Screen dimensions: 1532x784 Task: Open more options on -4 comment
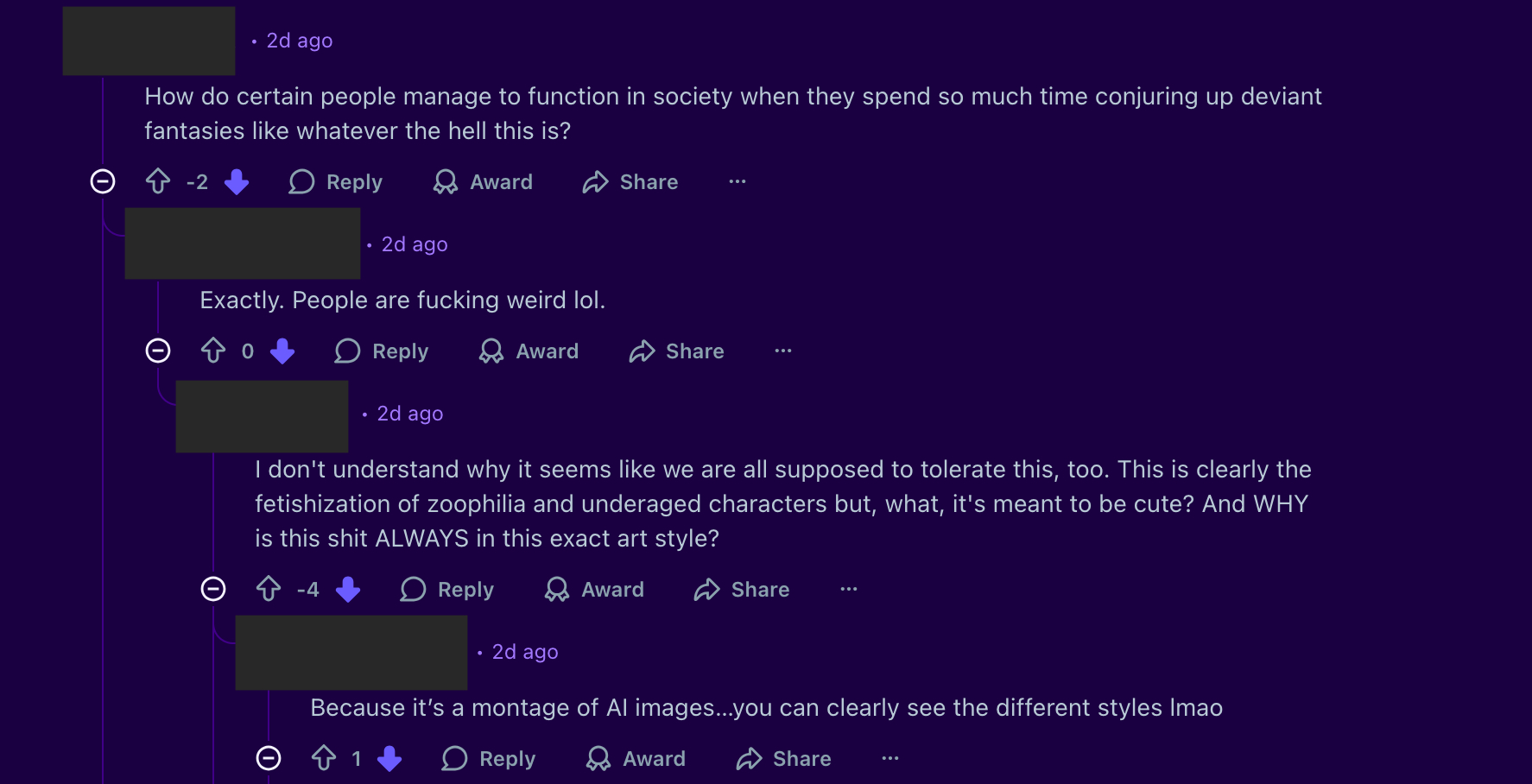[x=848, y=589]
